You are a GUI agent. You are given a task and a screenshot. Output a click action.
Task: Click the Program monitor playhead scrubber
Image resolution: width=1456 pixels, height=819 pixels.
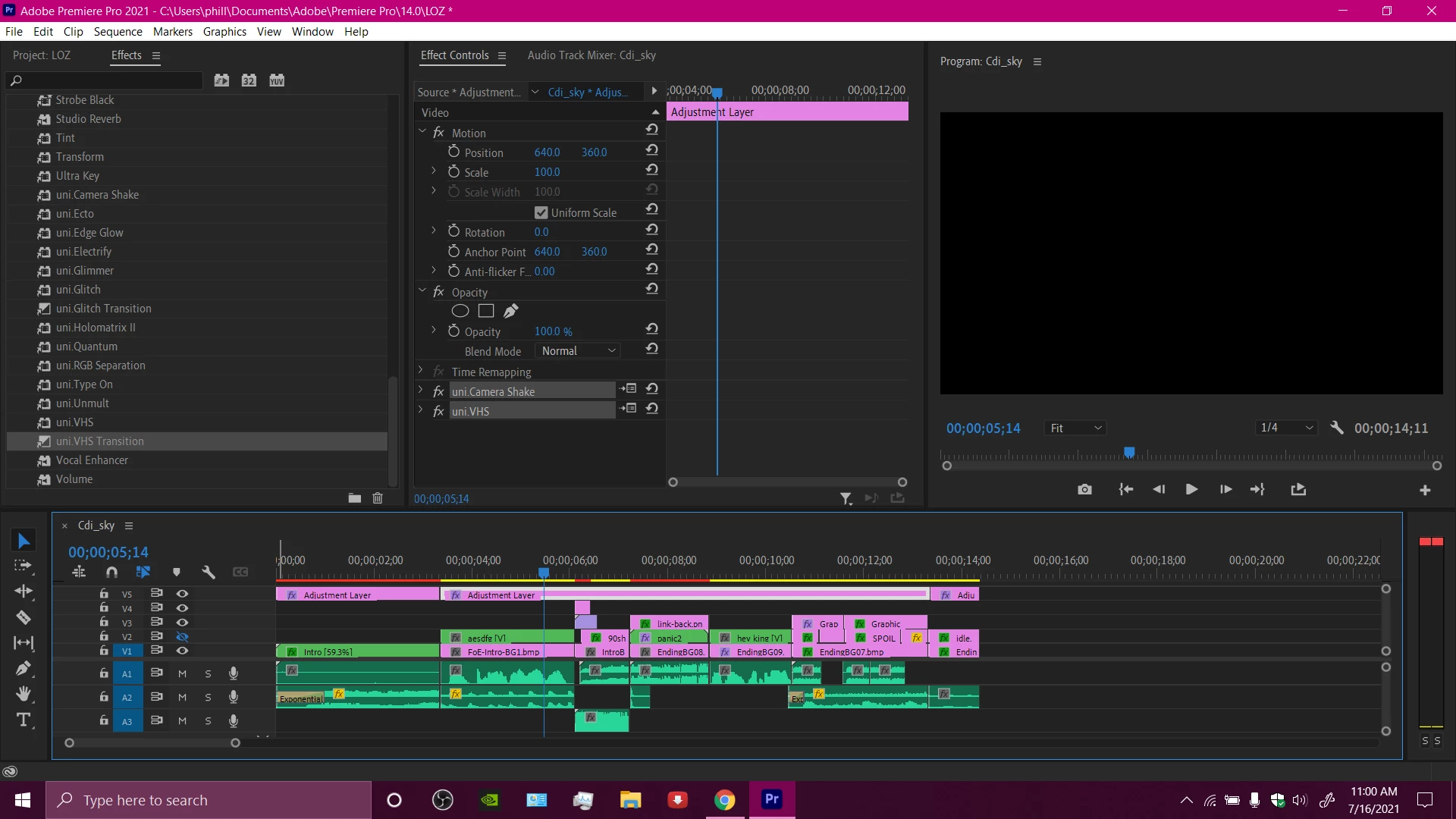click(x=1129, y=453)
